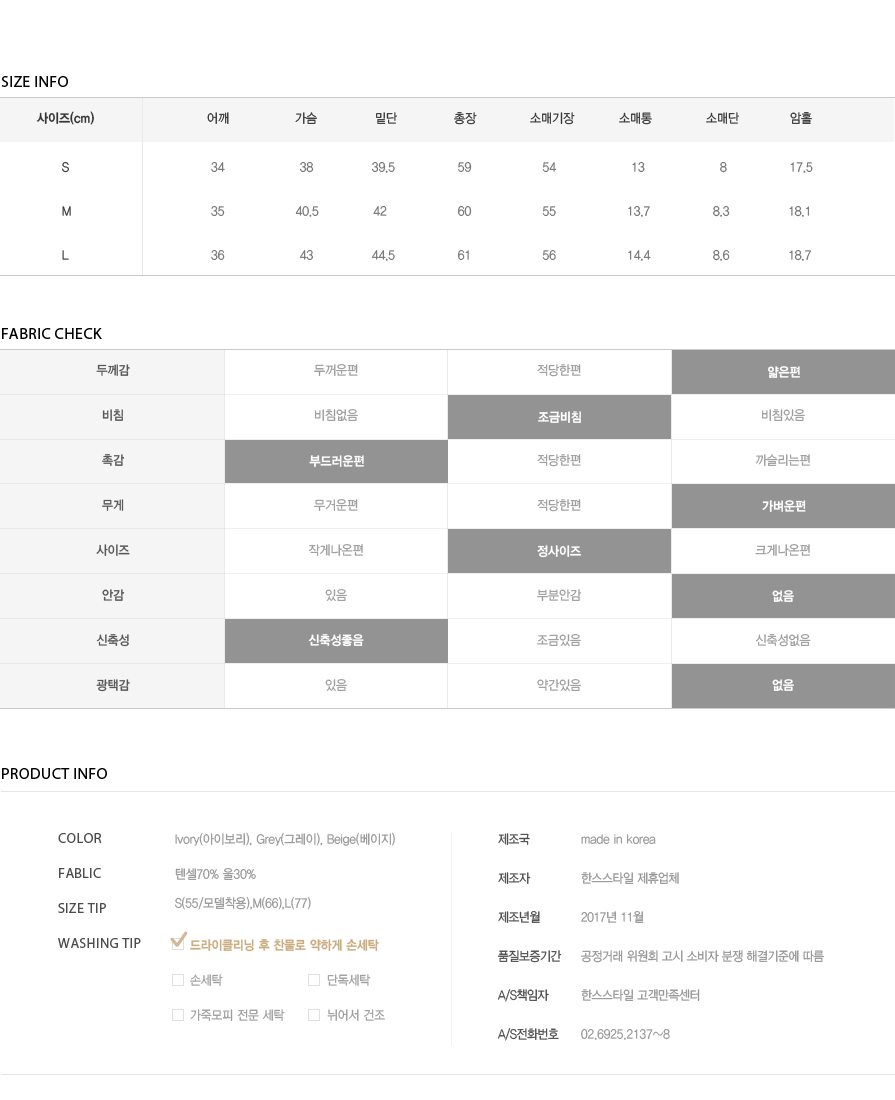Click the 촉감 row label
895x1100 pixels.
112,460
